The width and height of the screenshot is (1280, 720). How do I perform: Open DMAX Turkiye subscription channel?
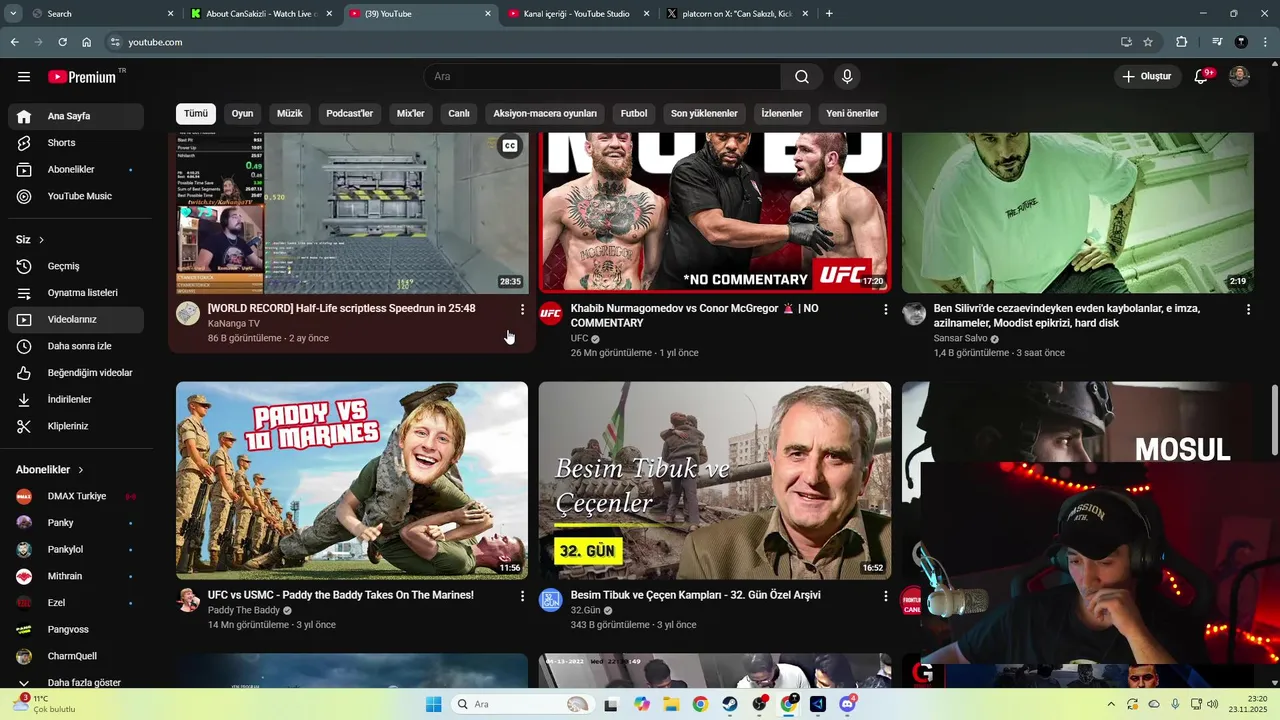point(76,496)
